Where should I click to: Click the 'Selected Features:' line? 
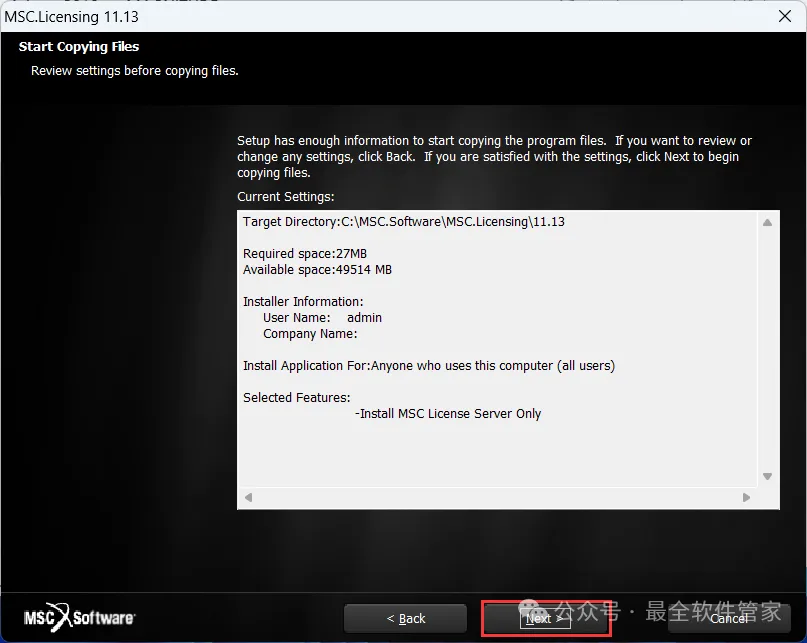pos(296,397)
